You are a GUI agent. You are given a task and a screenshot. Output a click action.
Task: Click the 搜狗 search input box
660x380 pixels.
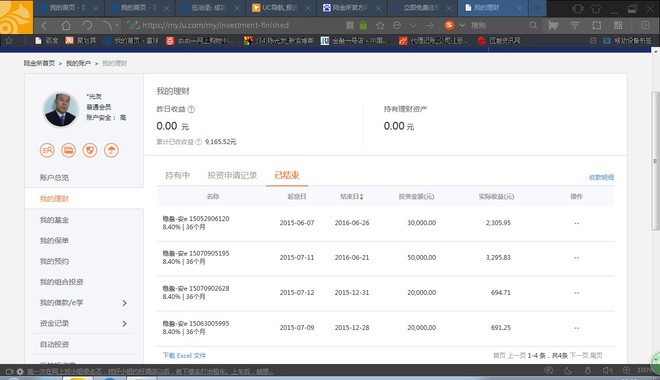click(x=497, y=25)
